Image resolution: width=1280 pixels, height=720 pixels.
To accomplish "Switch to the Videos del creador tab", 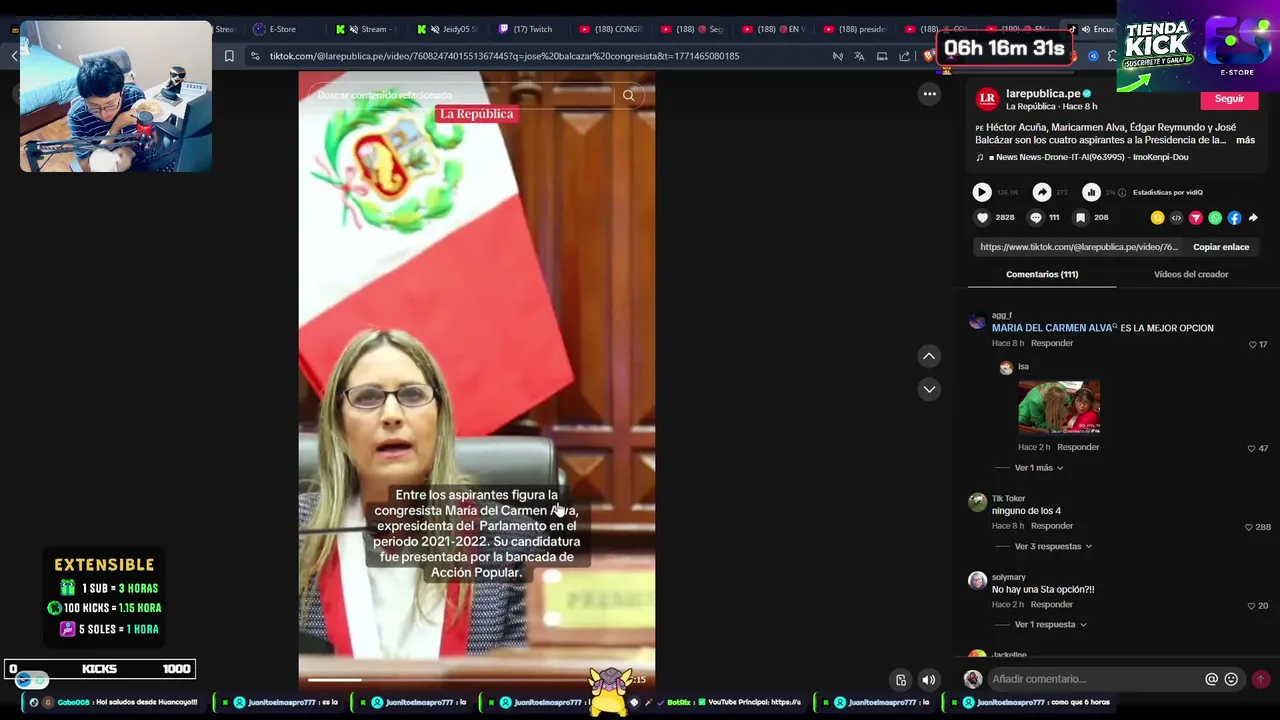I will (x=1191, y=274).
